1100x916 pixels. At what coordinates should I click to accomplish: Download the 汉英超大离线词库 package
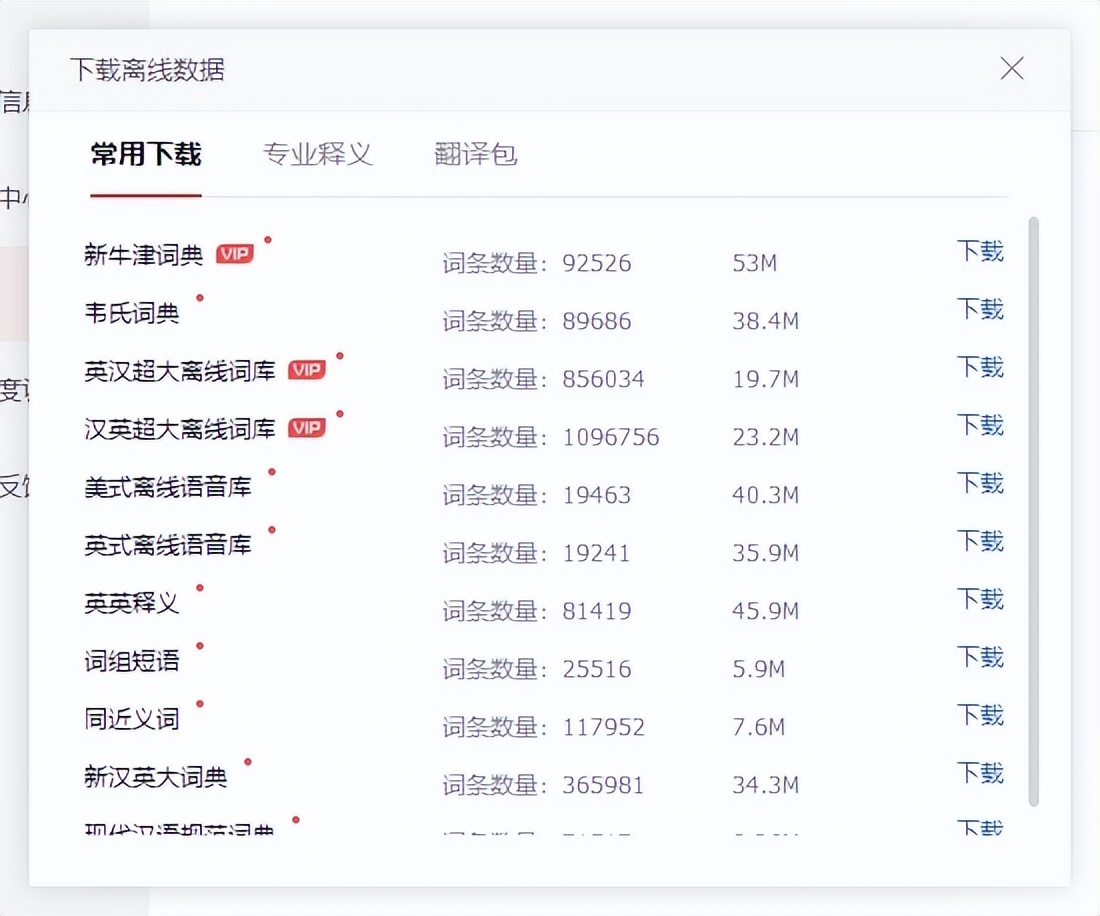click(x=979, y=425)
